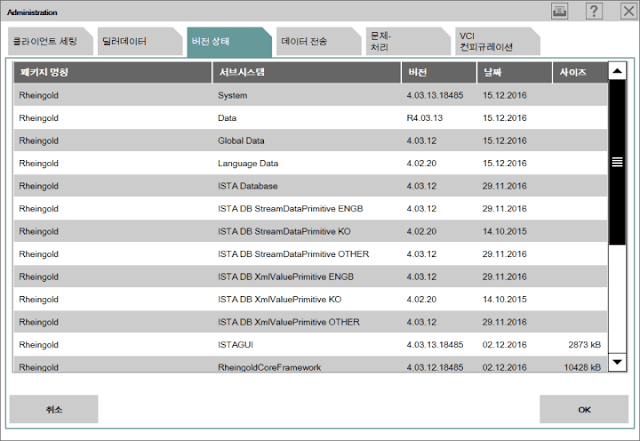Image resolution: width=640 pixels, height=441 pixels.
Task: Select ISTA DB StreamDataPrimitive KO row
Action: [x=310, y=231]
